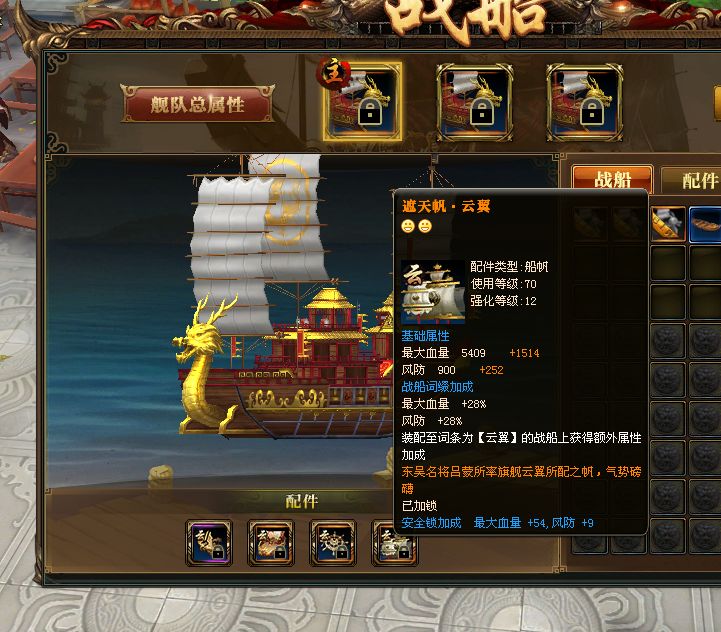Select the golden ship item in inventory
Screen dimensions: 721x632
point(668,224)
